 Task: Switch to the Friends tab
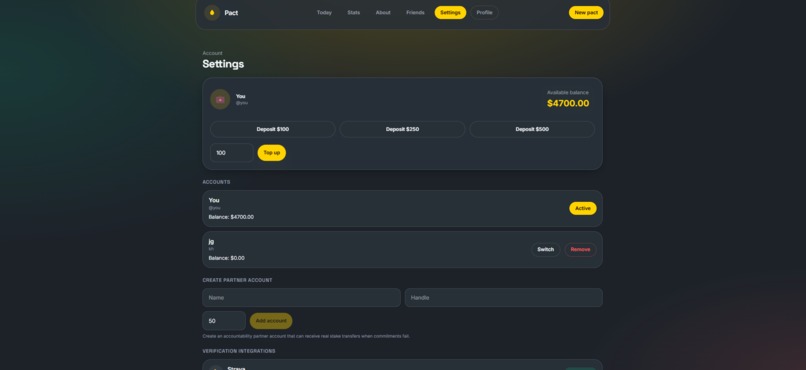tap(415, 13)
